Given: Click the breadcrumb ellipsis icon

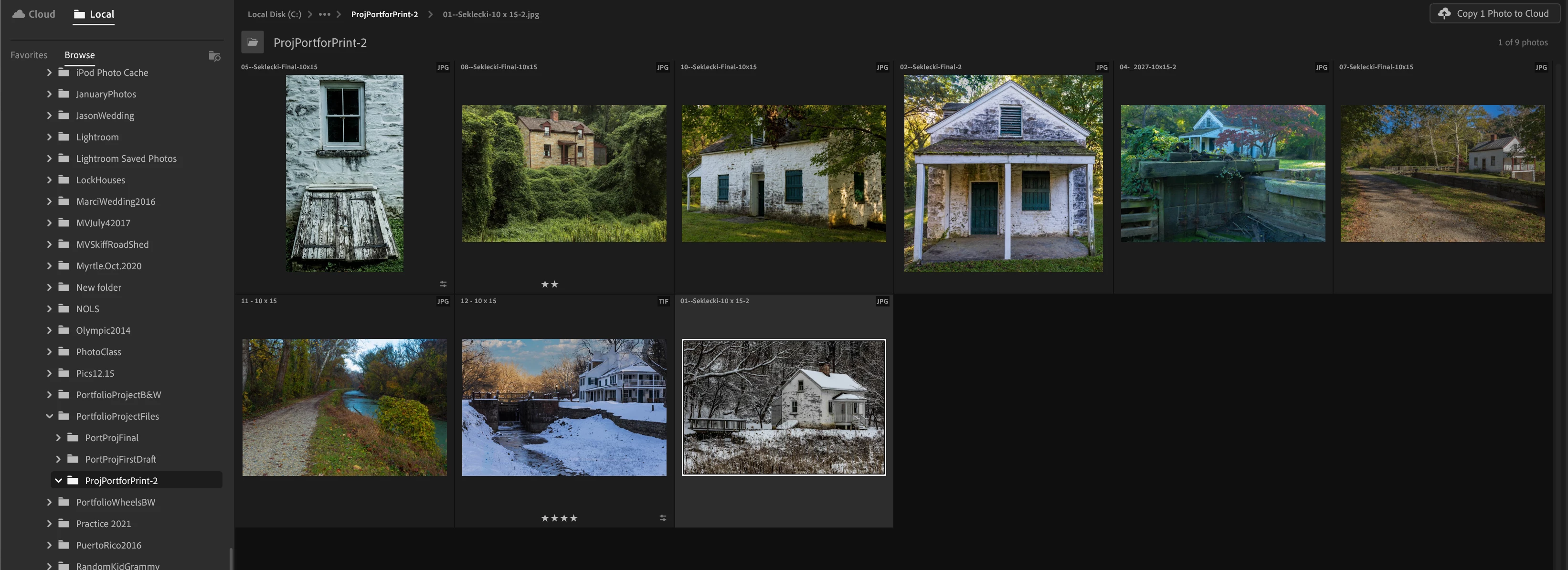Looking at the screenshot, I should tap(324, 14).
